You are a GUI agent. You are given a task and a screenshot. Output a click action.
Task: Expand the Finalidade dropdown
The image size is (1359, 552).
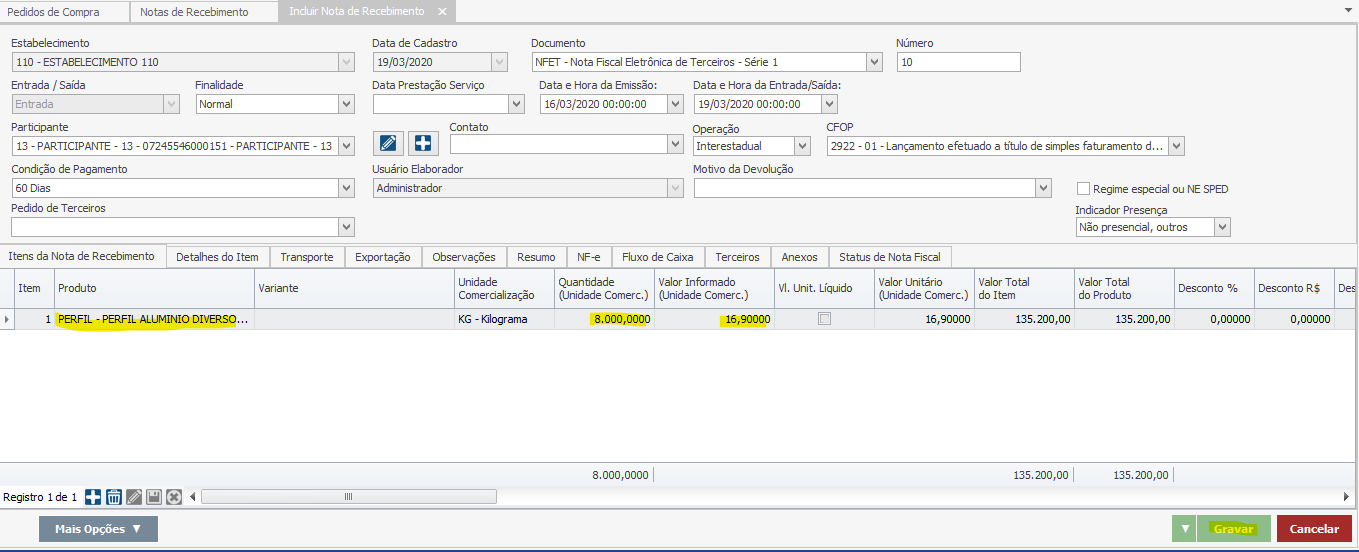pos(346,104)
